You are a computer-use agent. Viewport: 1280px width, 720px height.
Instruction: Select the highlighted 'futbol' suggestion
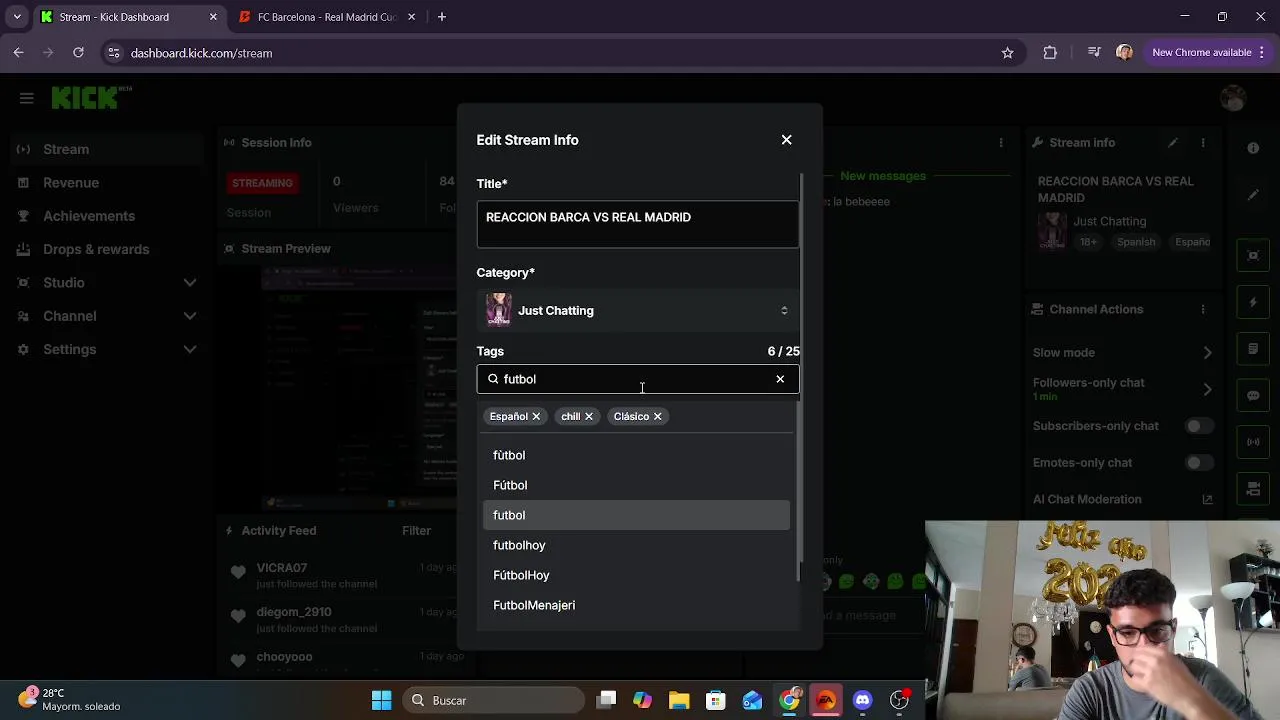tap(636, 515)
